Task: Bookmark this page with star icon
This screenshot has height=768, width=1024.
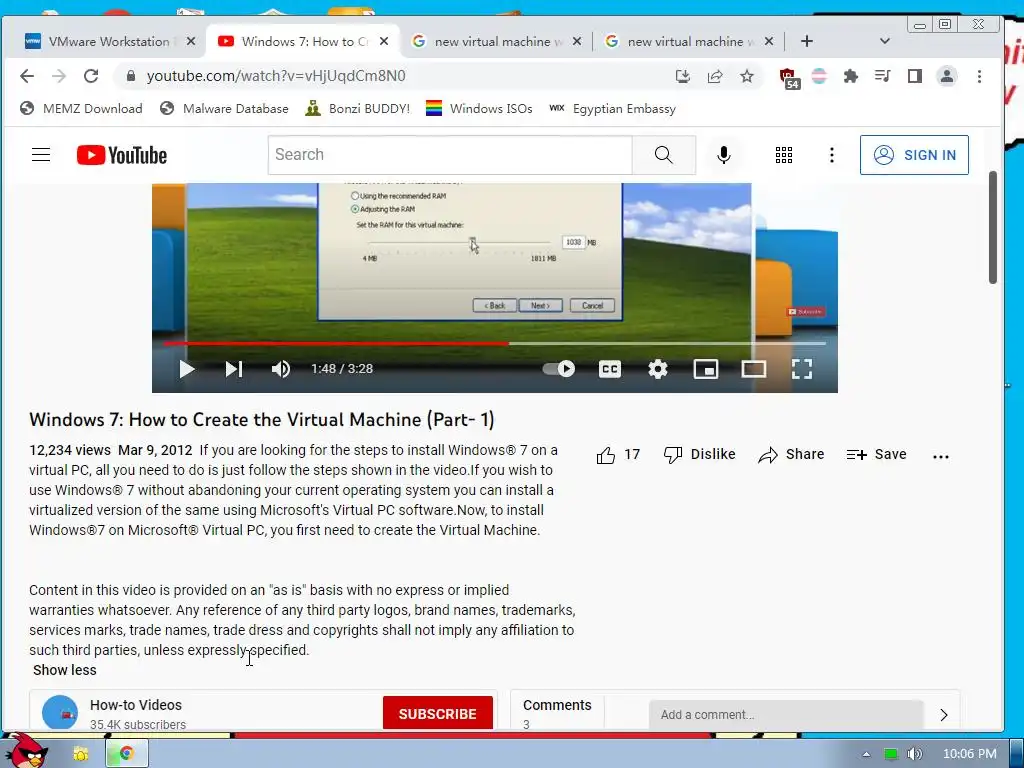Action: [747, 76]
